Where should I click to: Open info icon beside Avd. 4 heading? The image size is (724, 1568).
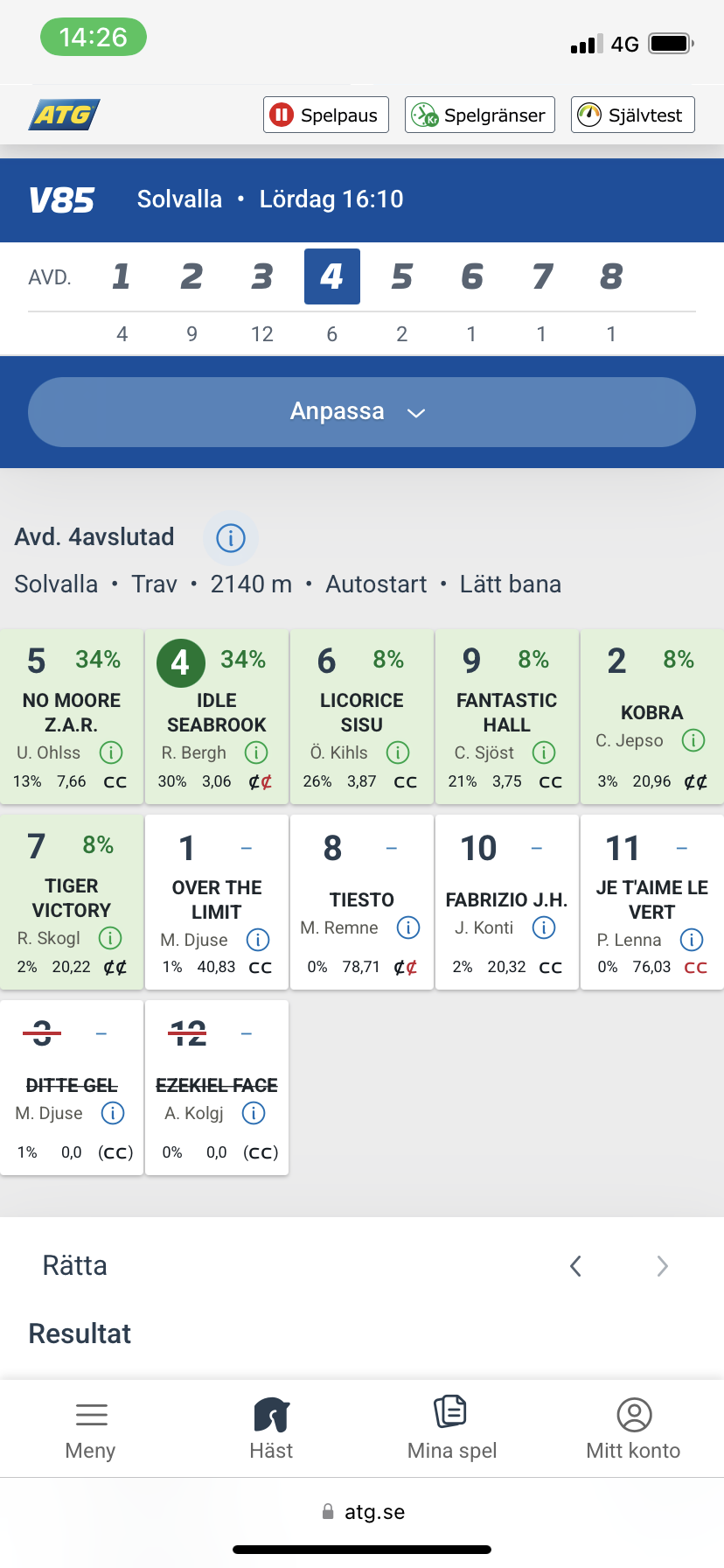click(x=231, y=538)
